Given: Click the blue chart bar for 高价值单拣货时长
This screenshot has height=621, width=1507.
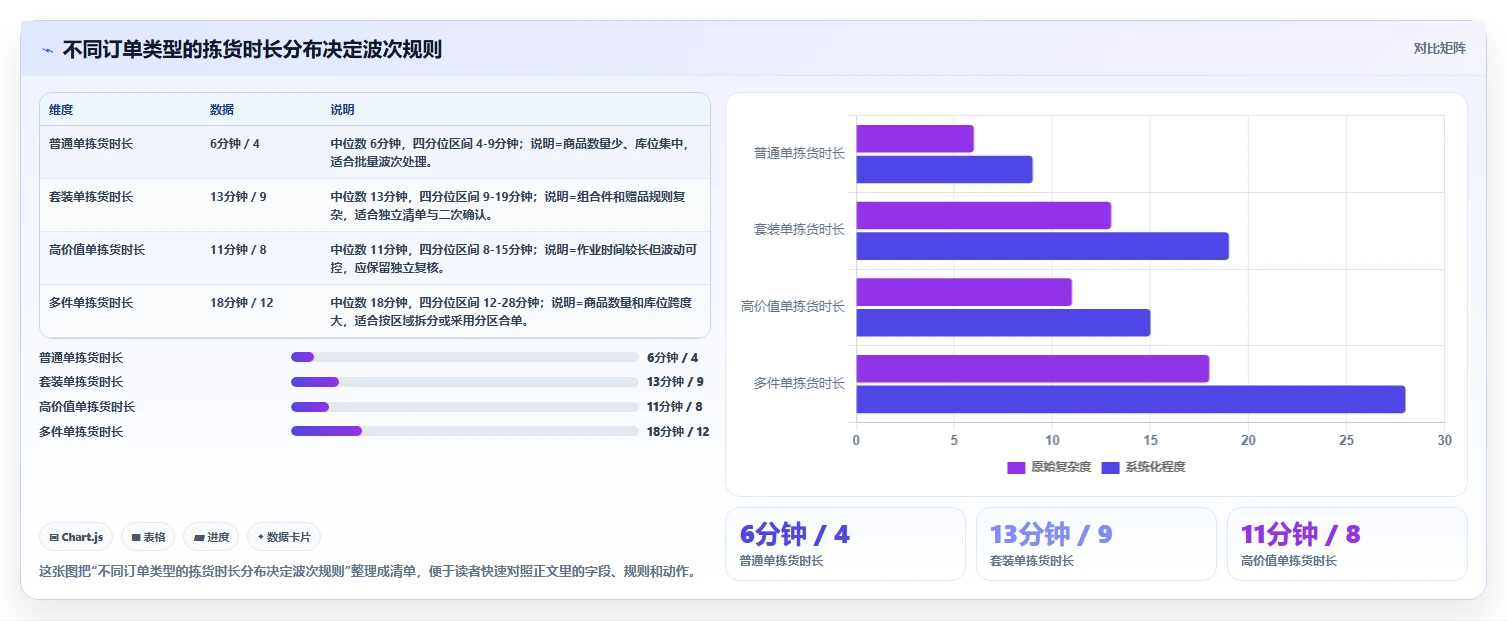Looking at the screenshot, I should [1003, 323].
